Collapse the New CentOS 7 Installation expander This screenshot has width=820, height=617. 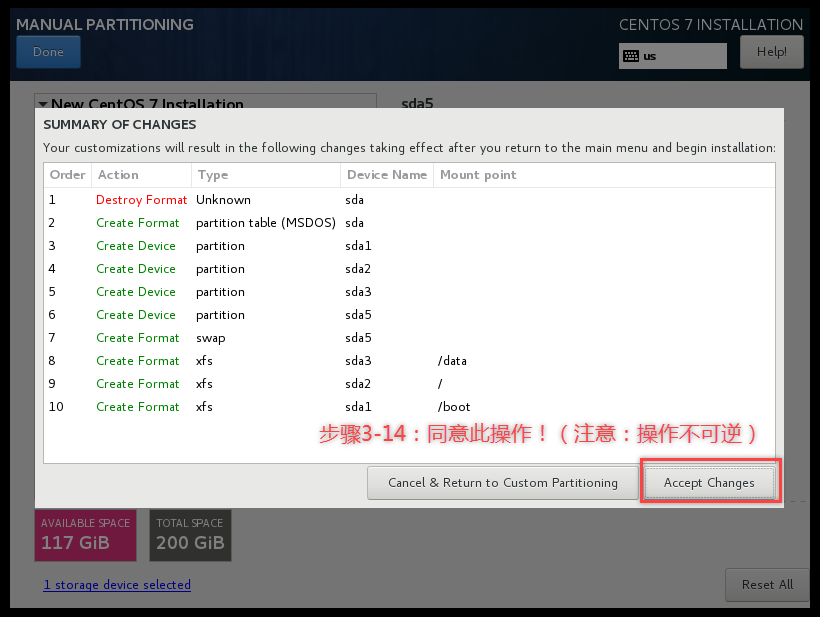click(x=43, y=104)
